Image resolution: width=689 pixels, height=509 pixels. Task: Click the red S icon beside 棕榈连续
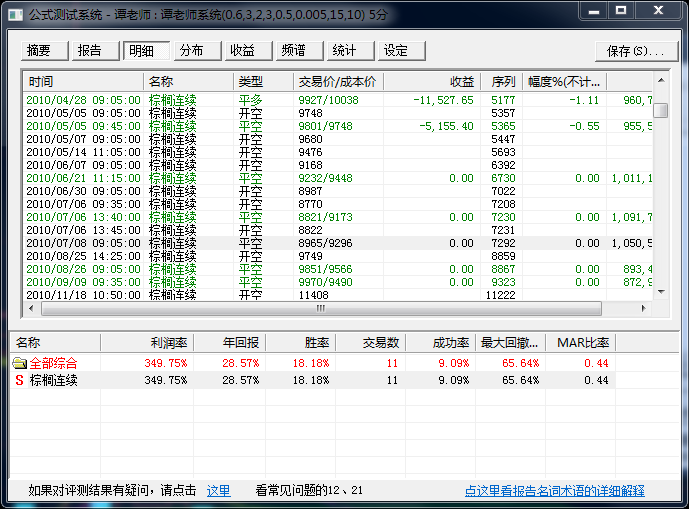click(x=20, y=381)
